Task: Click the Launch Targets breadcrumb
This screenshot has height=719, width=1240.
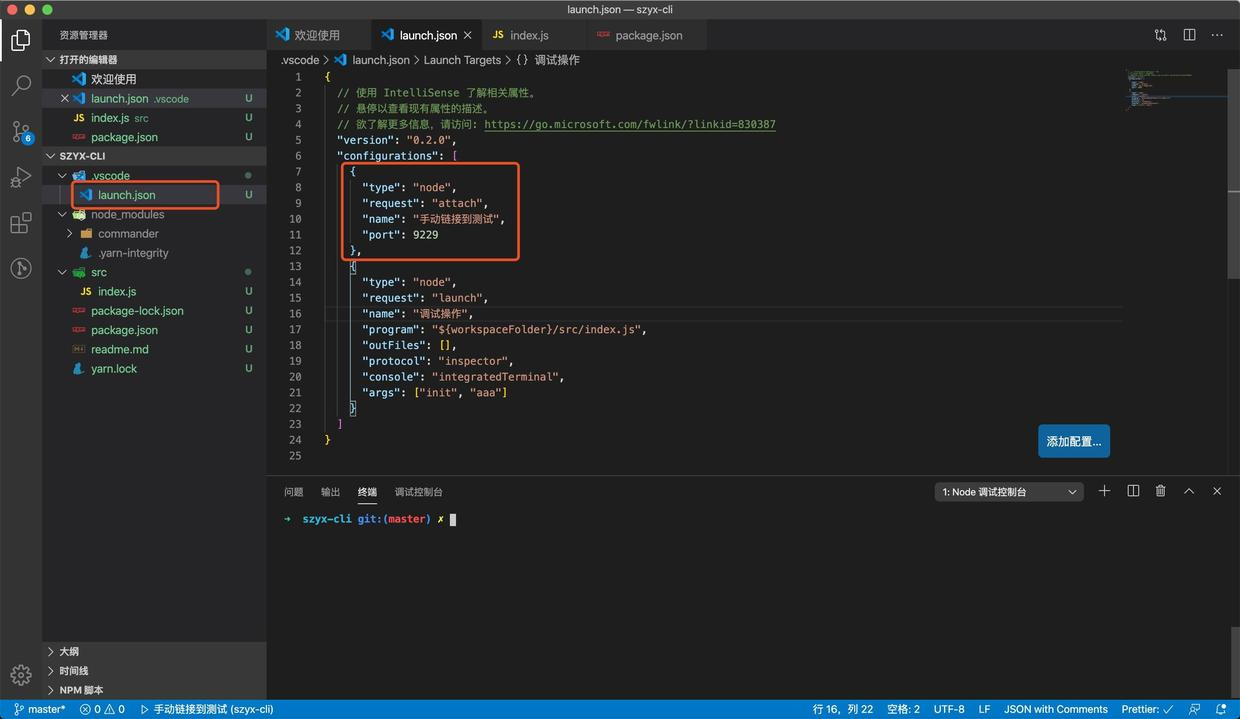Action: point(462,60)
